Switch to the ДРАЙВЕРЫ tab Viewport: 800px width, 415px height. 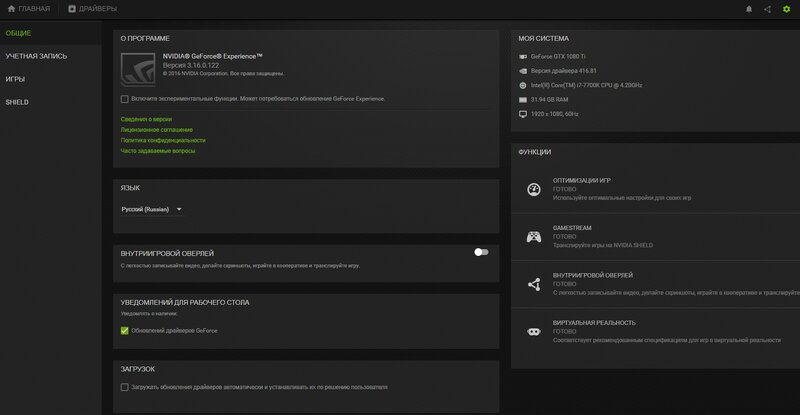tap(93, 9)
